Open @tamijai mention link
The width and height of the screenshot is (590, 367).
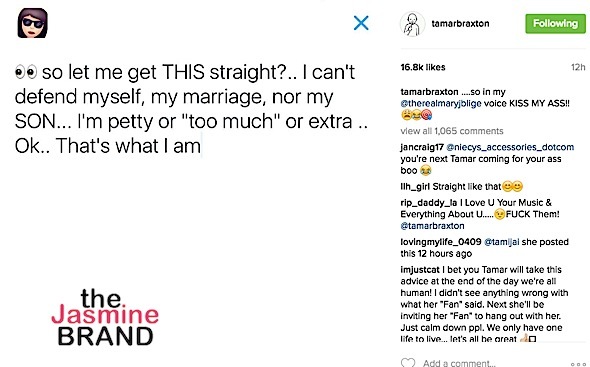502,242
